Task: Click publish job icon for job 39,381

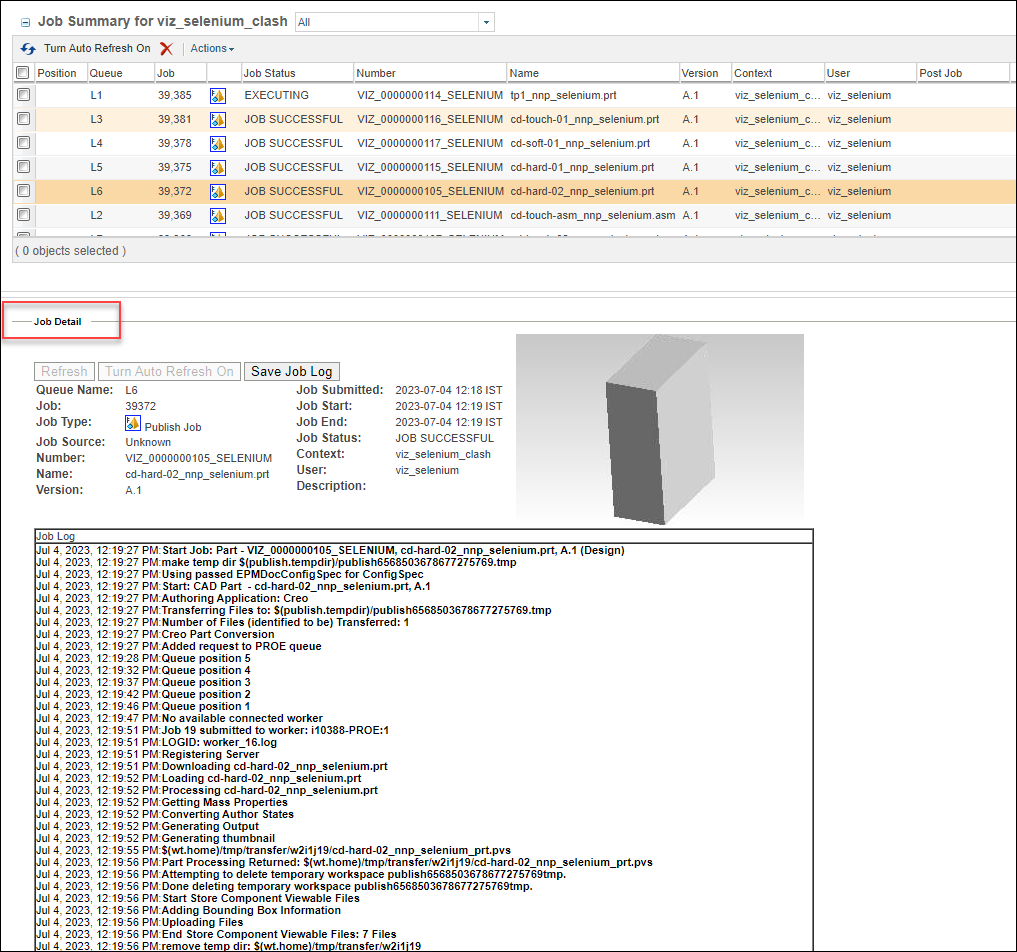Action: 218,120
